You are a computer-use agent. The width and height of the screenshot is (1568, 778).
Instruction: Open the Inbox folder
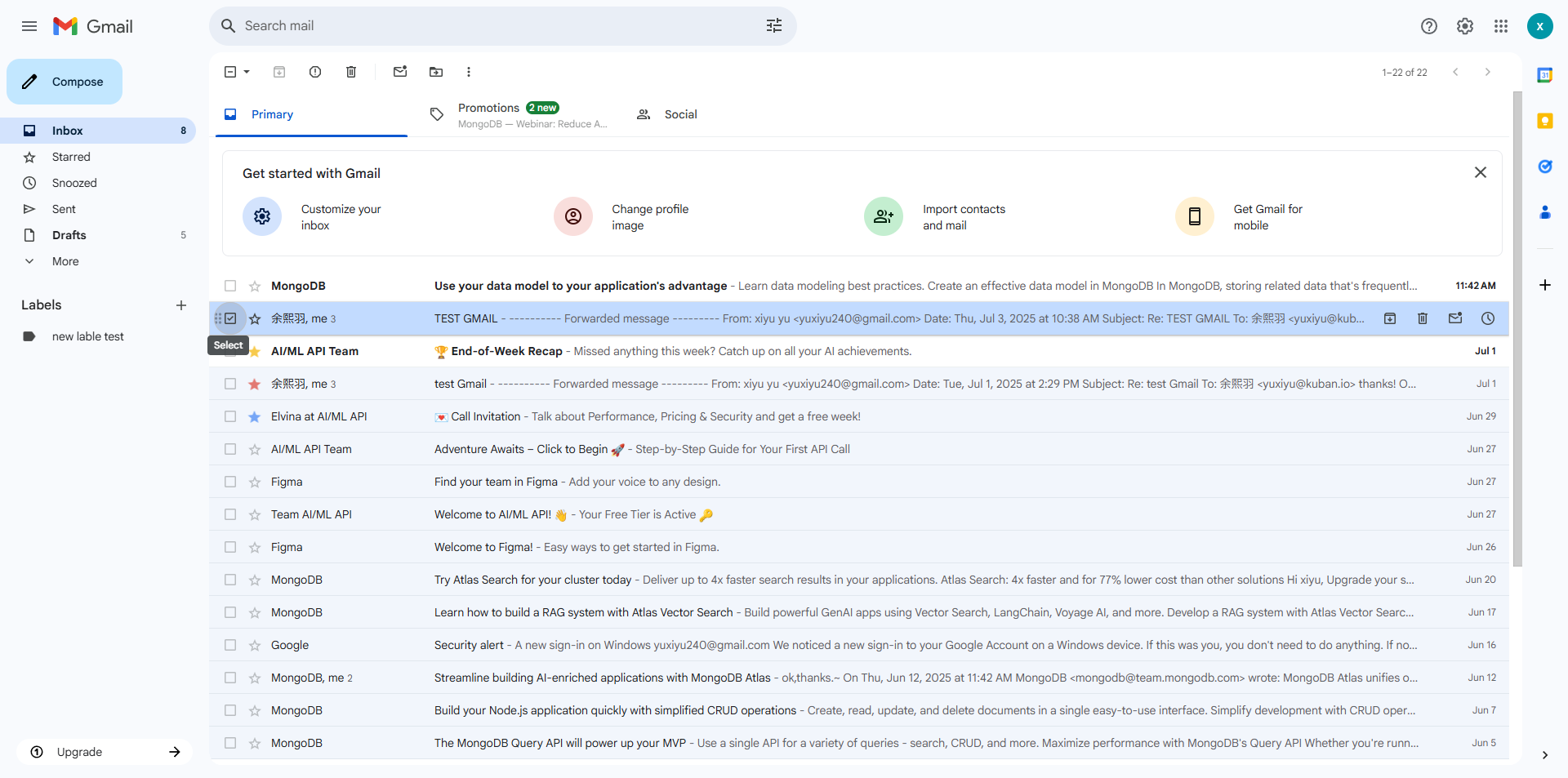(x=98, y=131)
